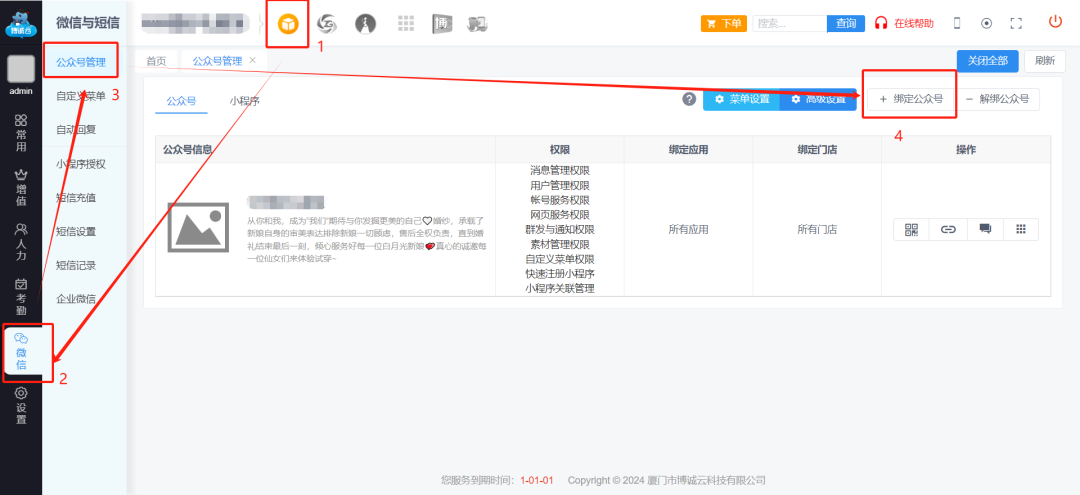Viewport: 1080px width, 495px height.
Task: Open the orange cube module icon
Action: point(288,24)
